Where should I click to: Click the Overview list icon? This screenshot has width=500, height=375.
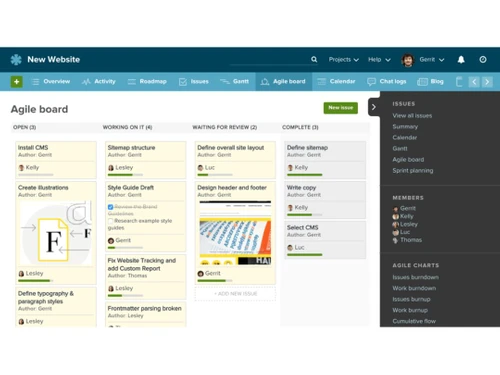[x=36, y=82]
